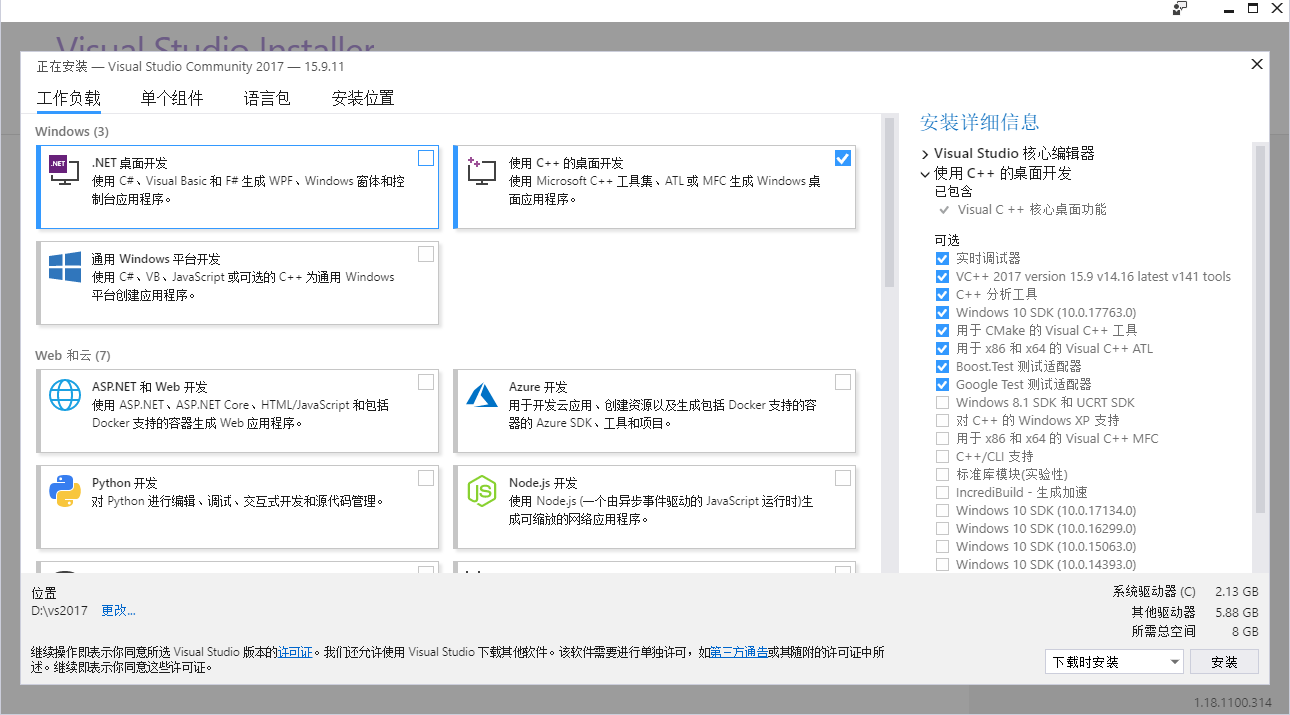
Task: Check Windows 10 SDK (10.0.17134.0)
Action: coord(942,510)
